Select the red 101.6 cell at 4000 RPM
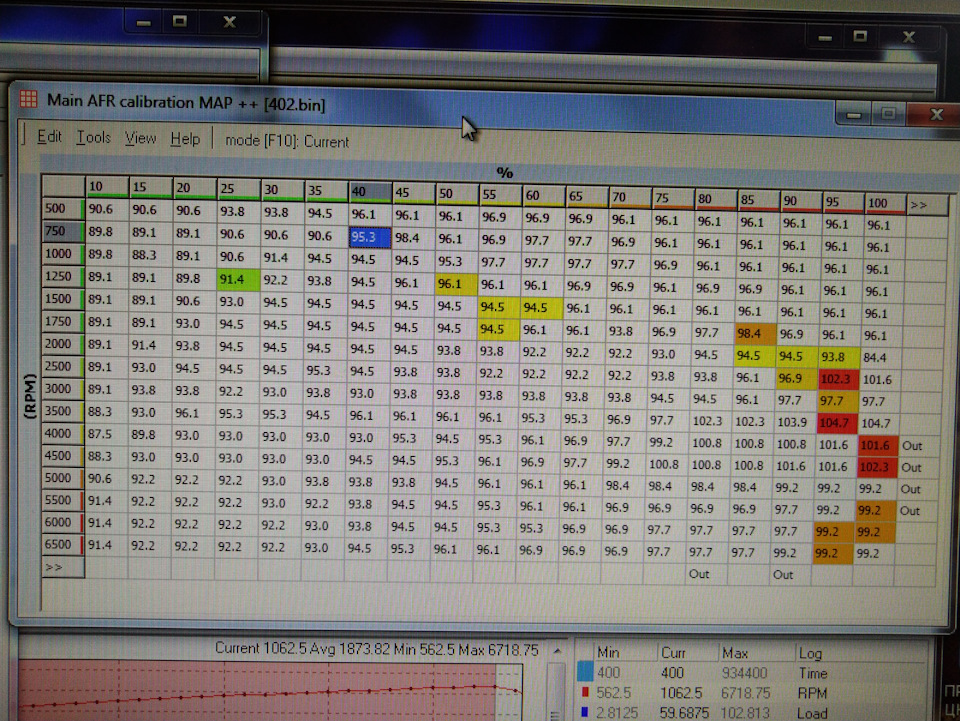960x721 pixels. click(x=879, y=445)
